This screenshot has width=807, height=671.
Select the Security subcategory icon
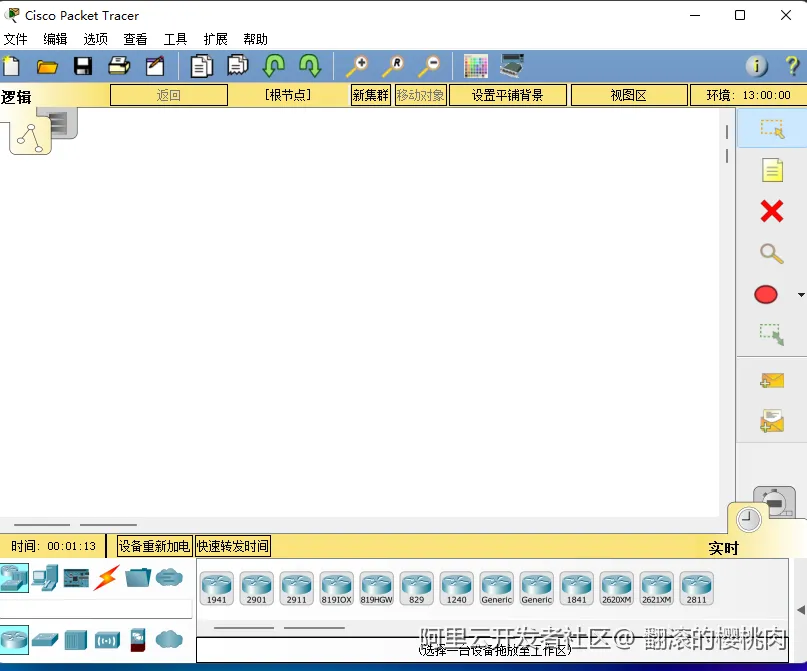tap(138, 640)
